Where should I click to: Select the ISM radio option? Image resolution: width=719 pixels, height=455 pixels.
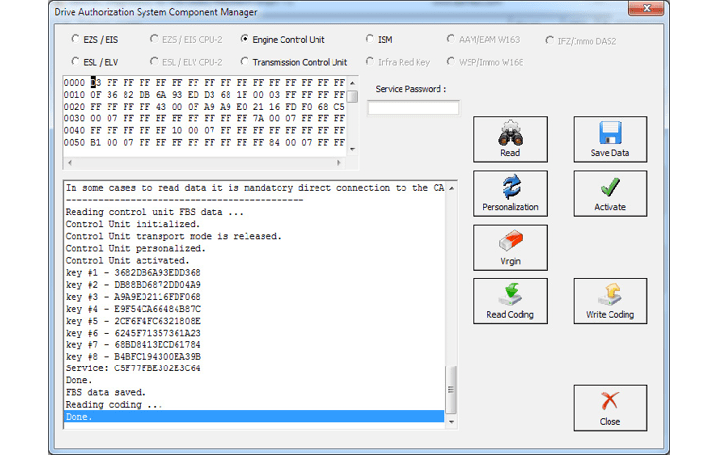(x=369, y=40)
